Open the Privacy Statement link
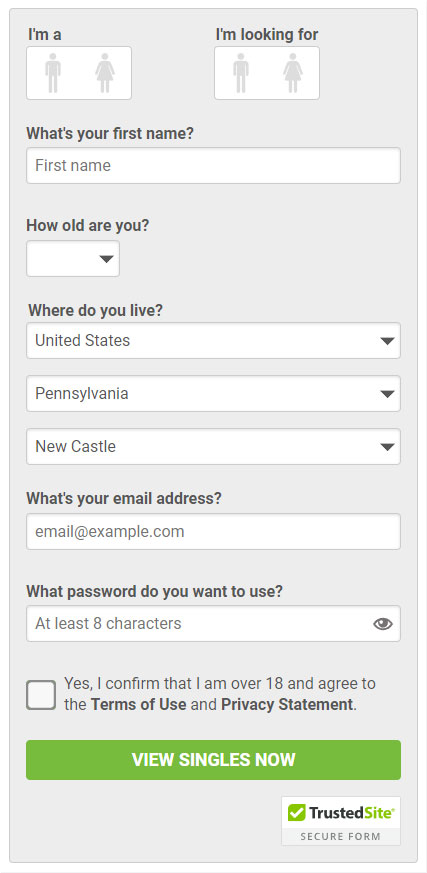427x873 pixels. 287,704
